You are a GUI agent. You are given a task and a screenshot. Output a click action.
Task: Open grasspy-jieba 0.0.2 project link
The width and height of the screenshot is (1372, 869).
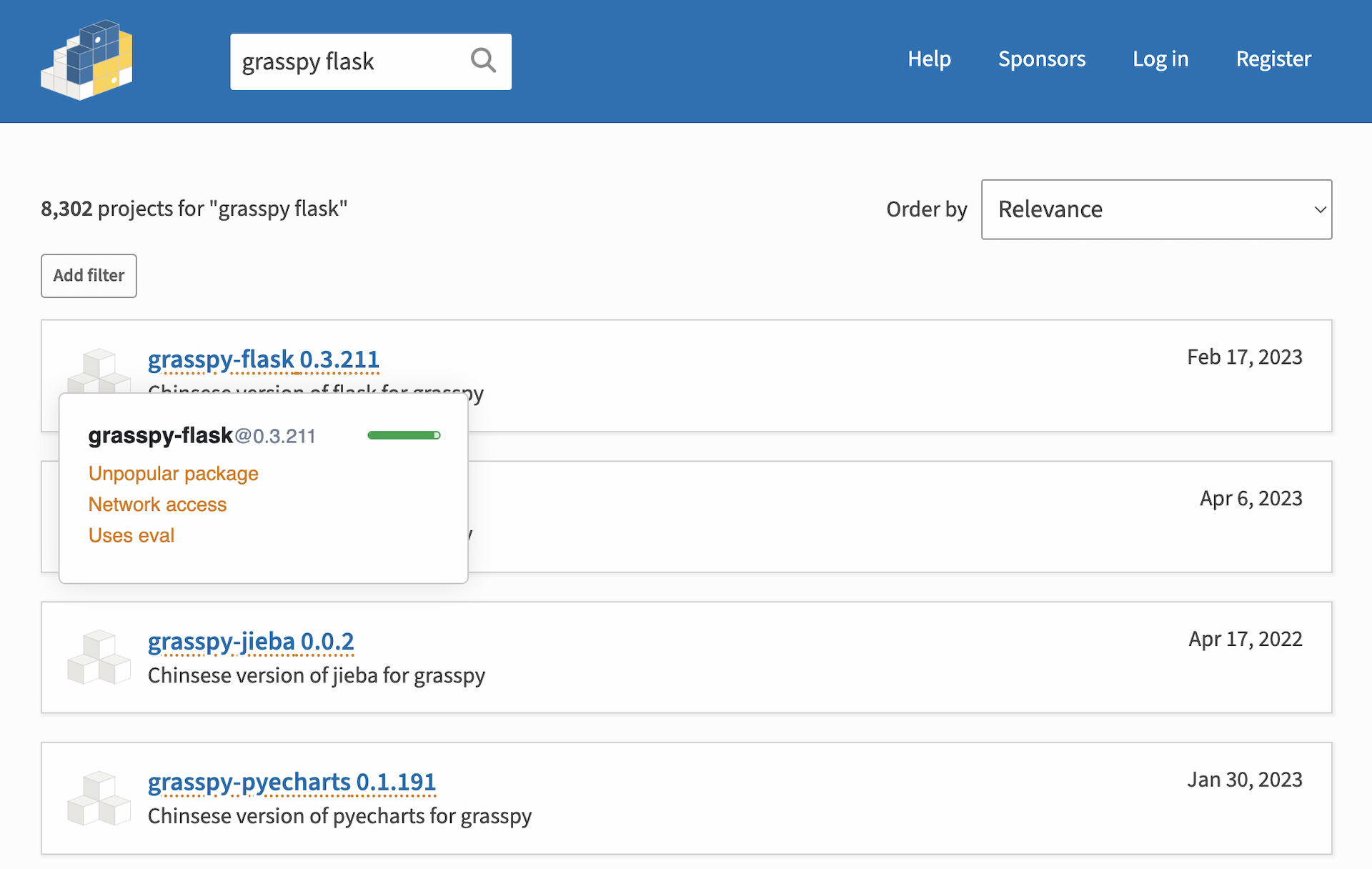251,642
